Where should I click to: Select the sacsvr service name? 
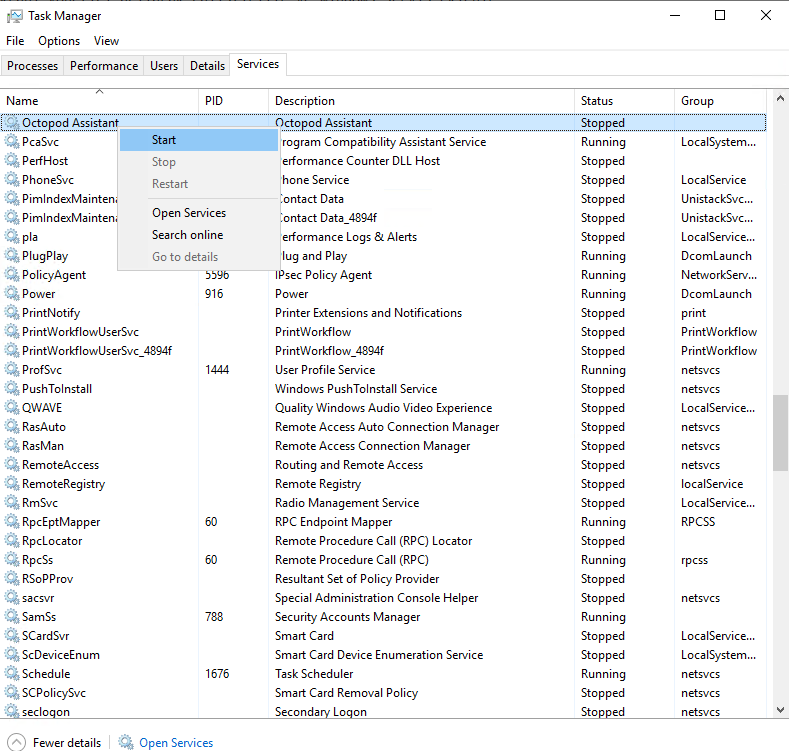tap(38, 598)
